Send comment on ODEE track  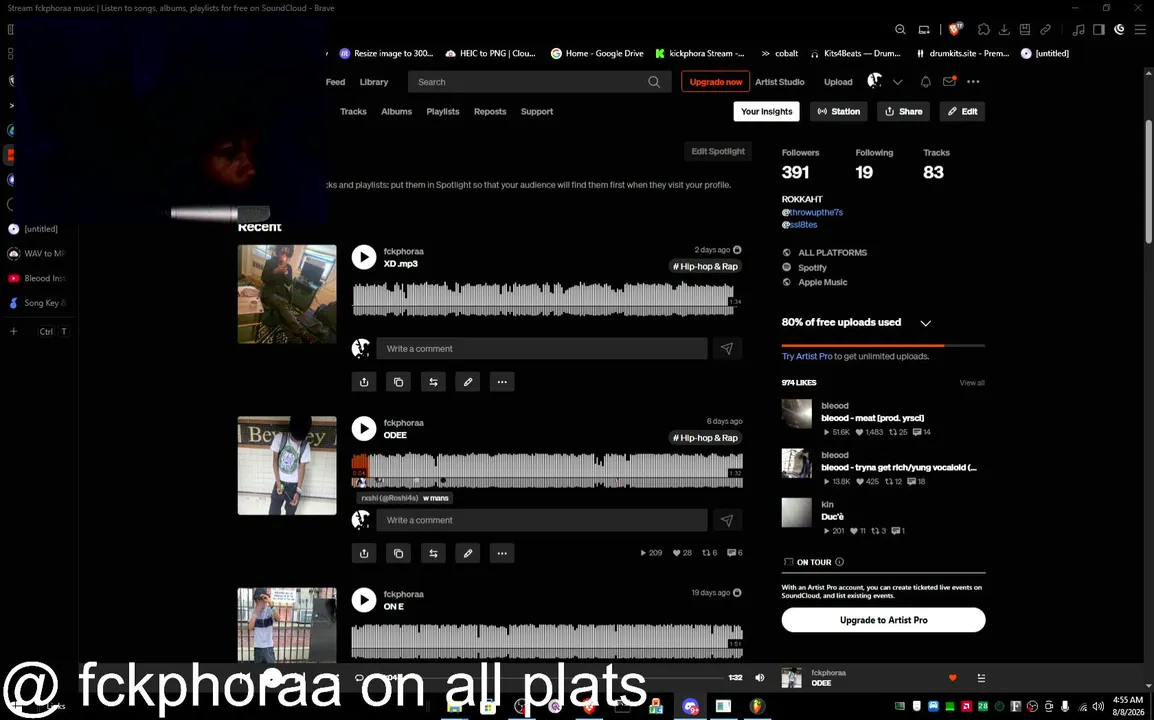coord(727,520)
